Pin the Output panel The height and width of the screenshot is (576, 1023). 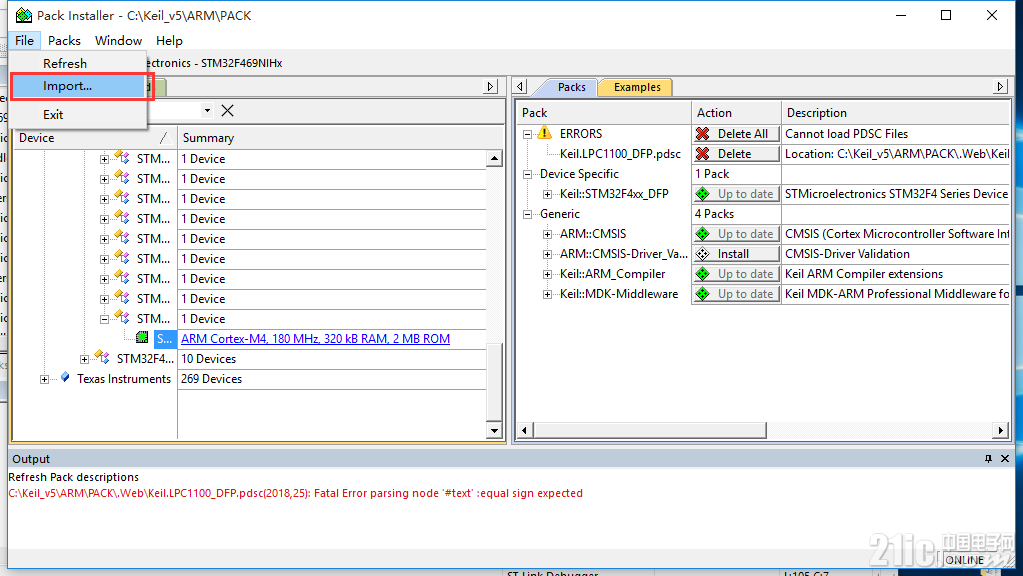[988, 459]
